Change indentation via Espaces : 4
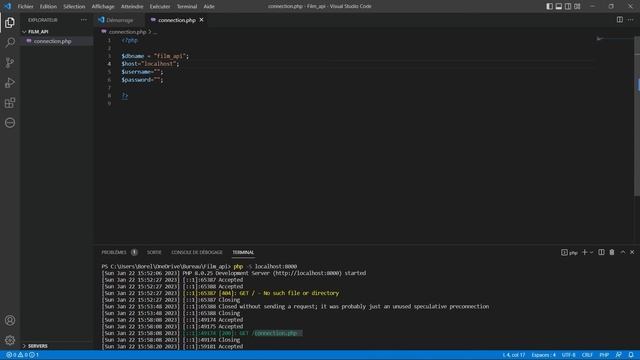Viewport: 640px width, 360px height. pyautogui.click(x=543, y=355)
